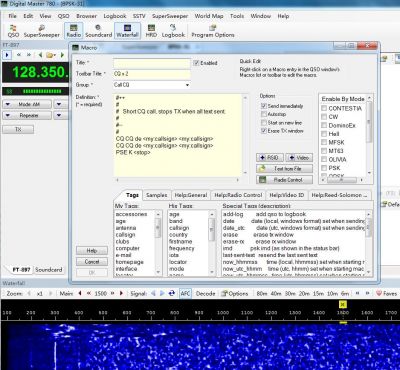Select firstname in His Tags list

[x=180, y=241]
